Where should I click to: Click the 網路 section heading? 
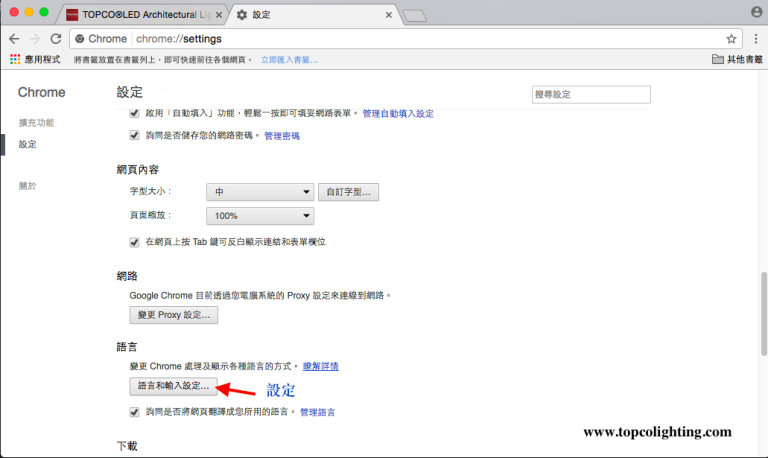127,276
